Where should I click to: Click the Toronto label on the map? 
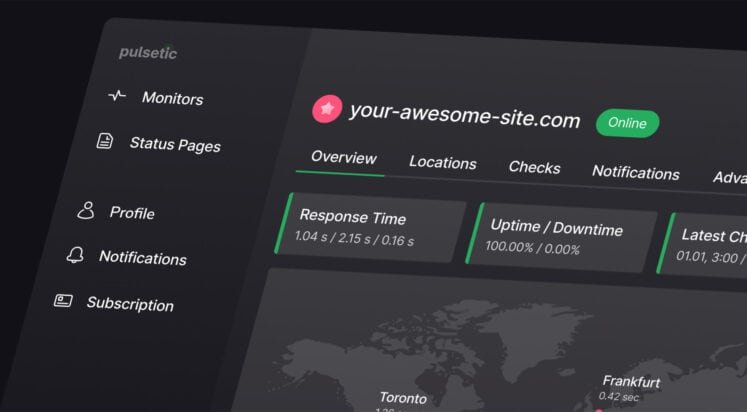click(x=403, y=397)
